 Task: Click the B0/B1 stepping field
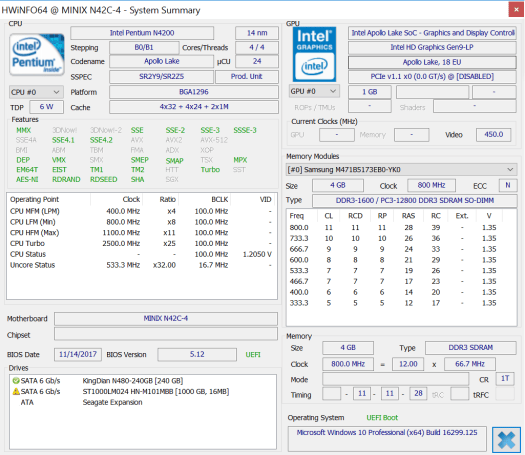pyautogui.click(x=144, y=48)
